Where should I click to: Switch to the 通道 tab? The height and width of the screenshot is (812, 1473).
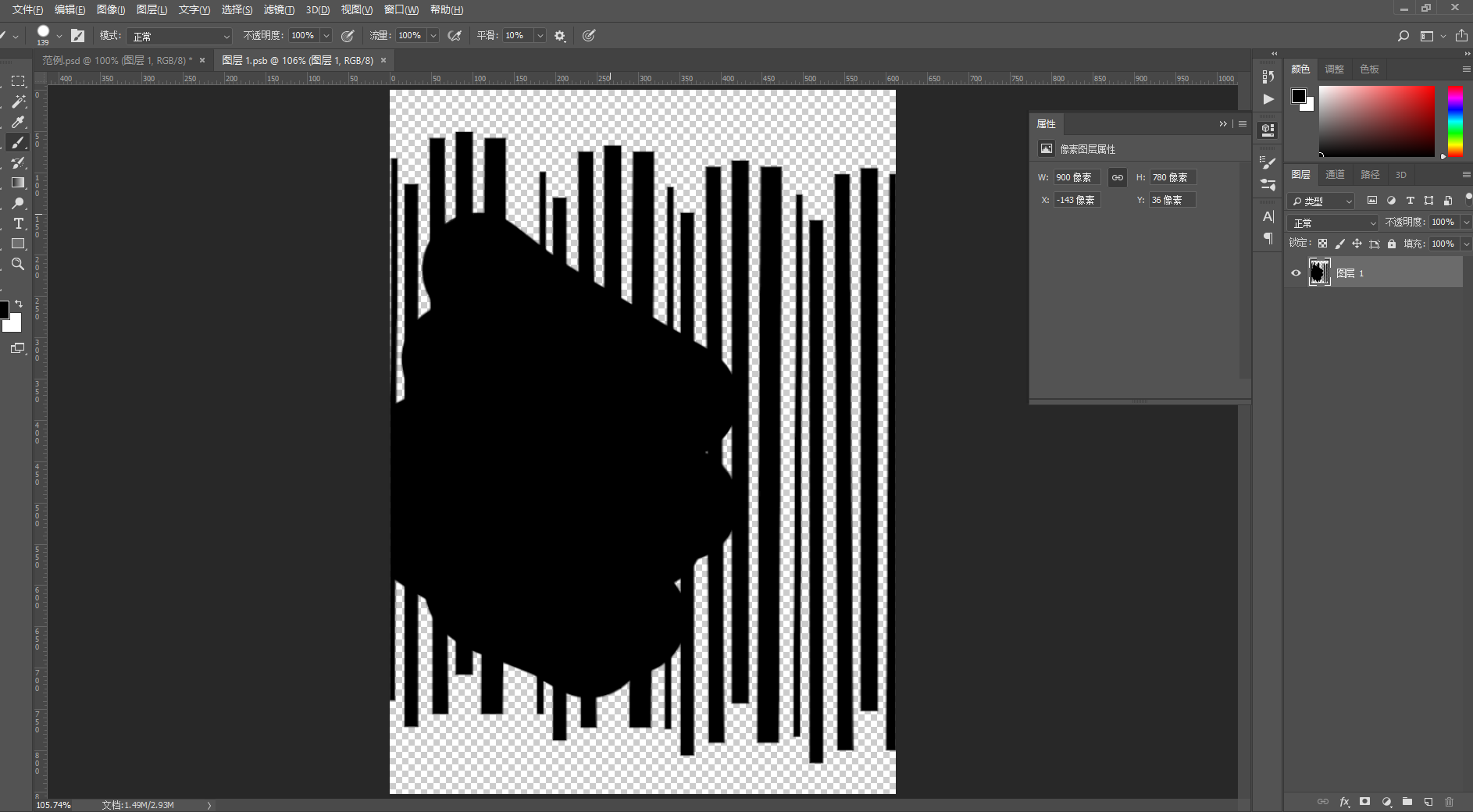pyautogui.click(x=1336, y=175)
